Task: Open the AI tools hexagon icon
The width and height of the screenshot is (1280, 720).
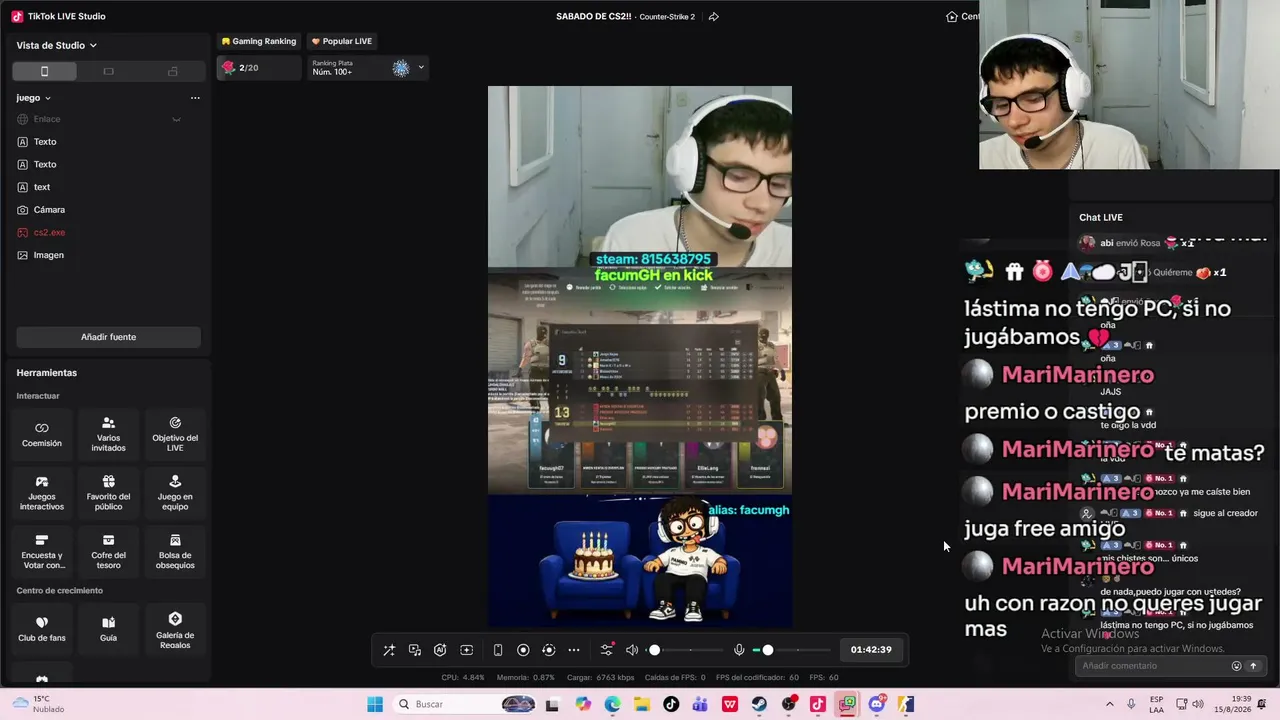Action: 440,650
